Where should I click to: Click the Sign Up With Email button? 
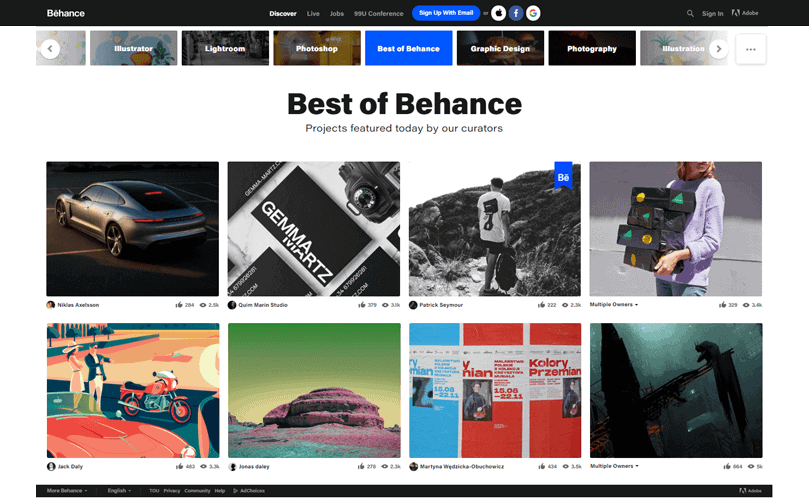[446, 13]
